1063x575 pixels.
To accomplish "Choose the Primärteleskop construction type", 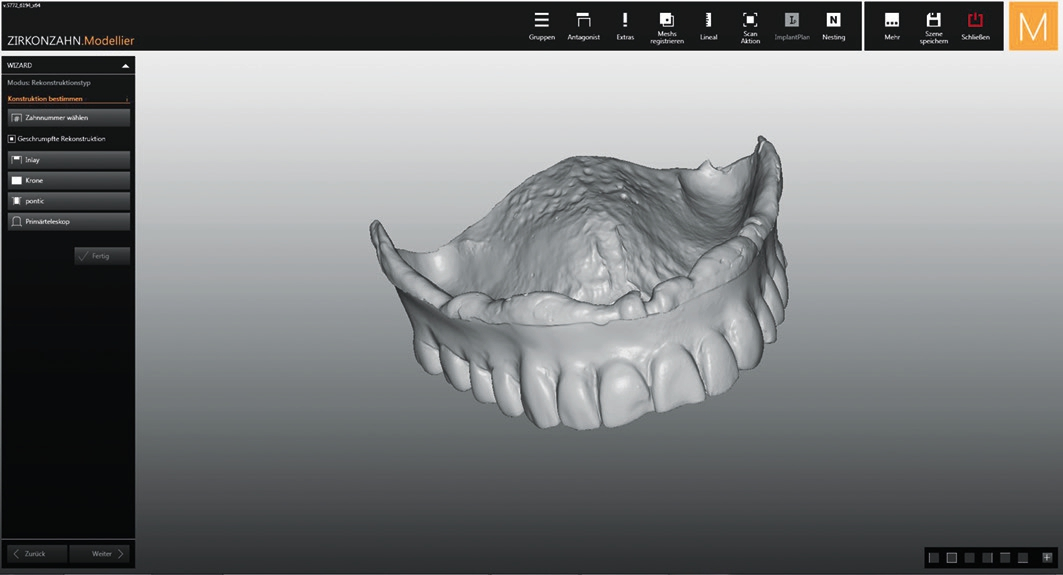I will tap(68, 222).
